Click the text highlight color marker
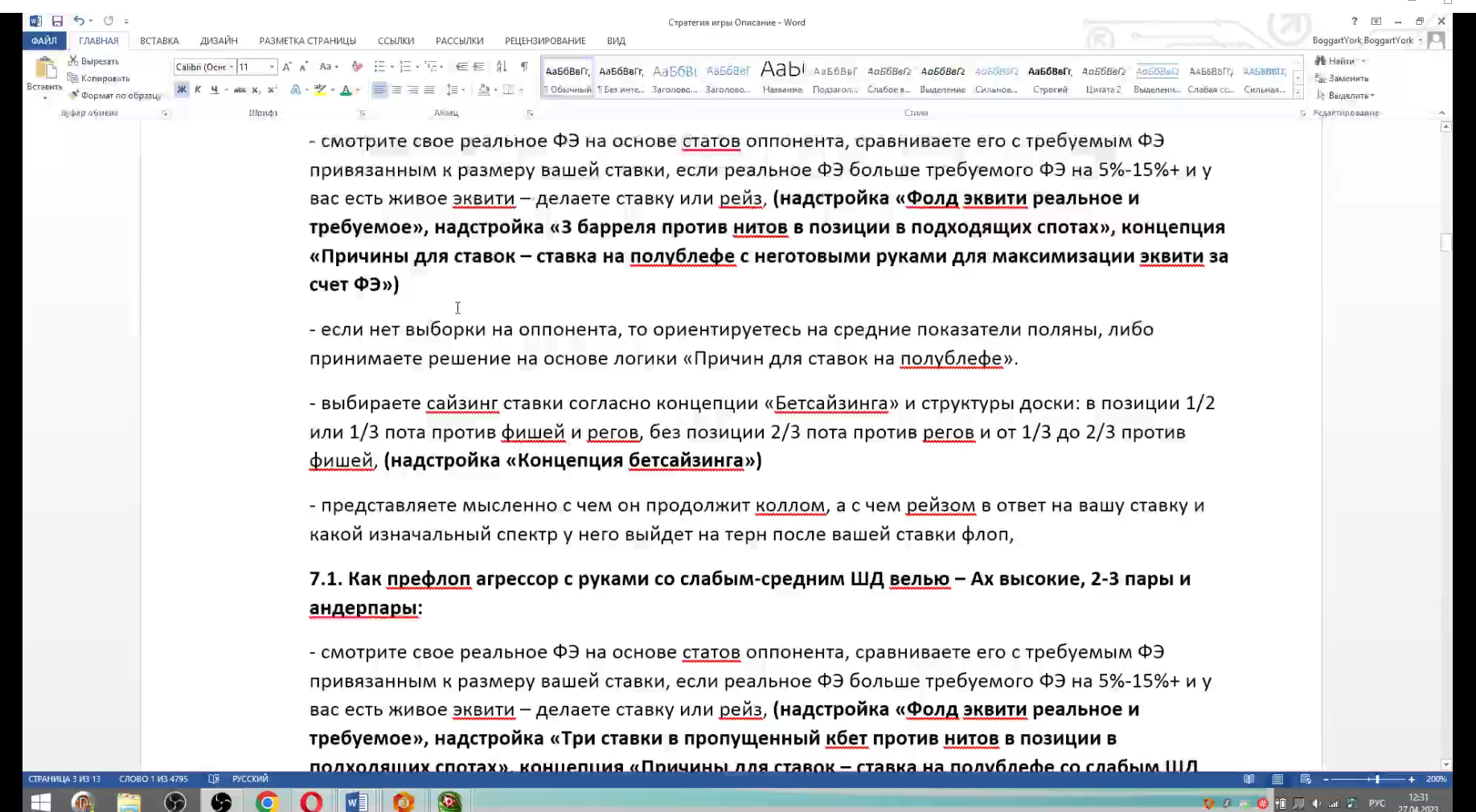The height and width of the screenshot is (812, 1476). (x=320, y=89)
